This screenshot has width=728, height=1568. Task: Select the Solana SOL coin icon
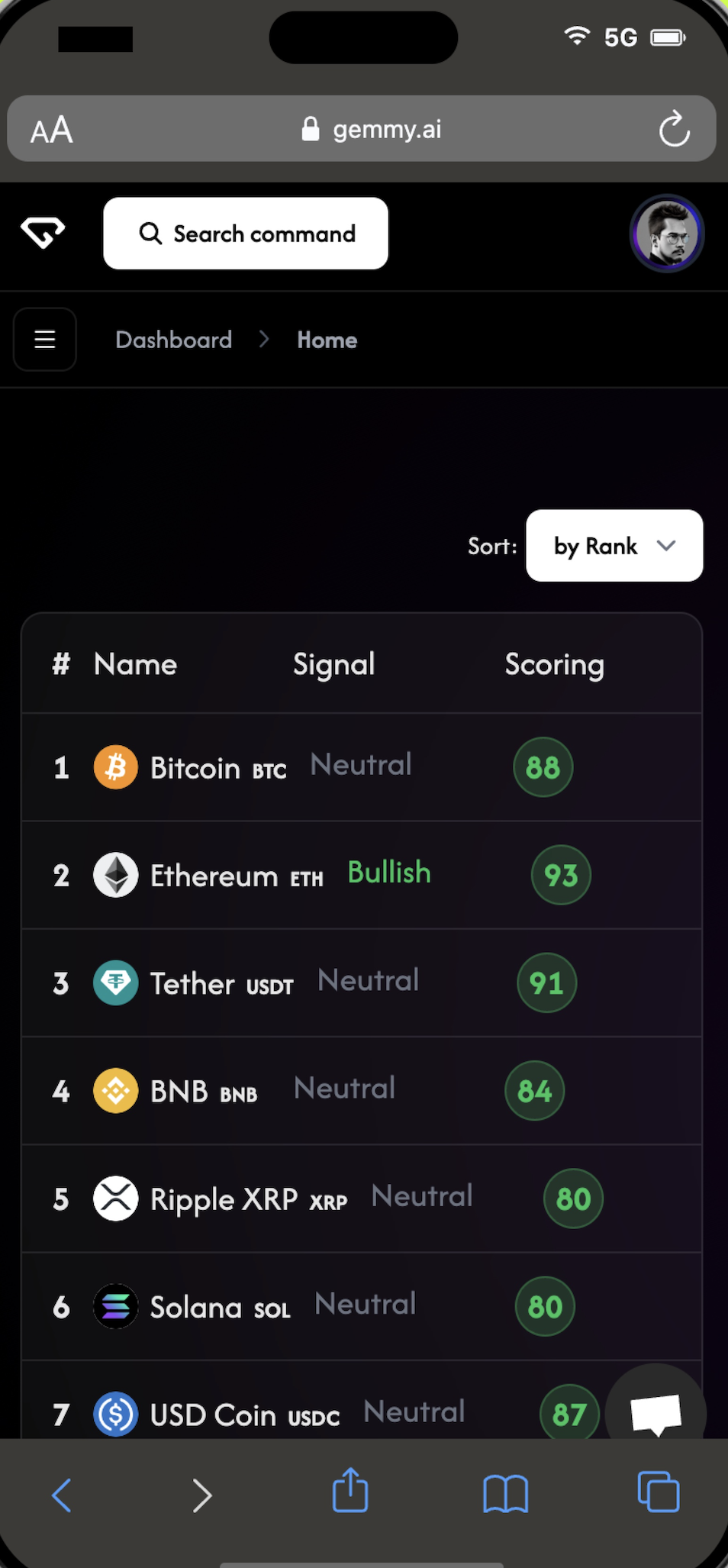point(115,1306)
